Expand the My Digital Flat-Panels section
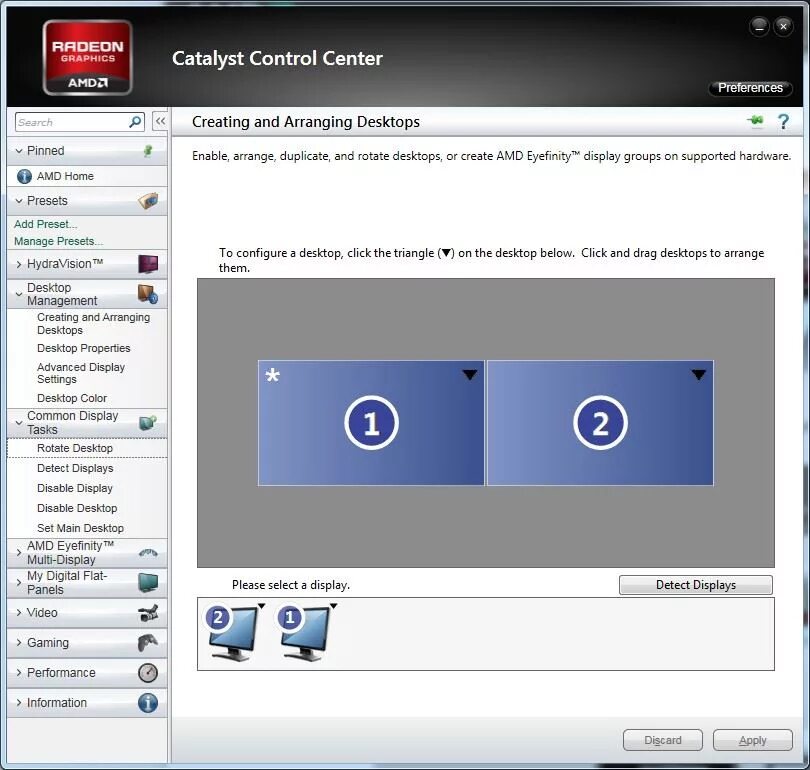 [x=19, y=583]
